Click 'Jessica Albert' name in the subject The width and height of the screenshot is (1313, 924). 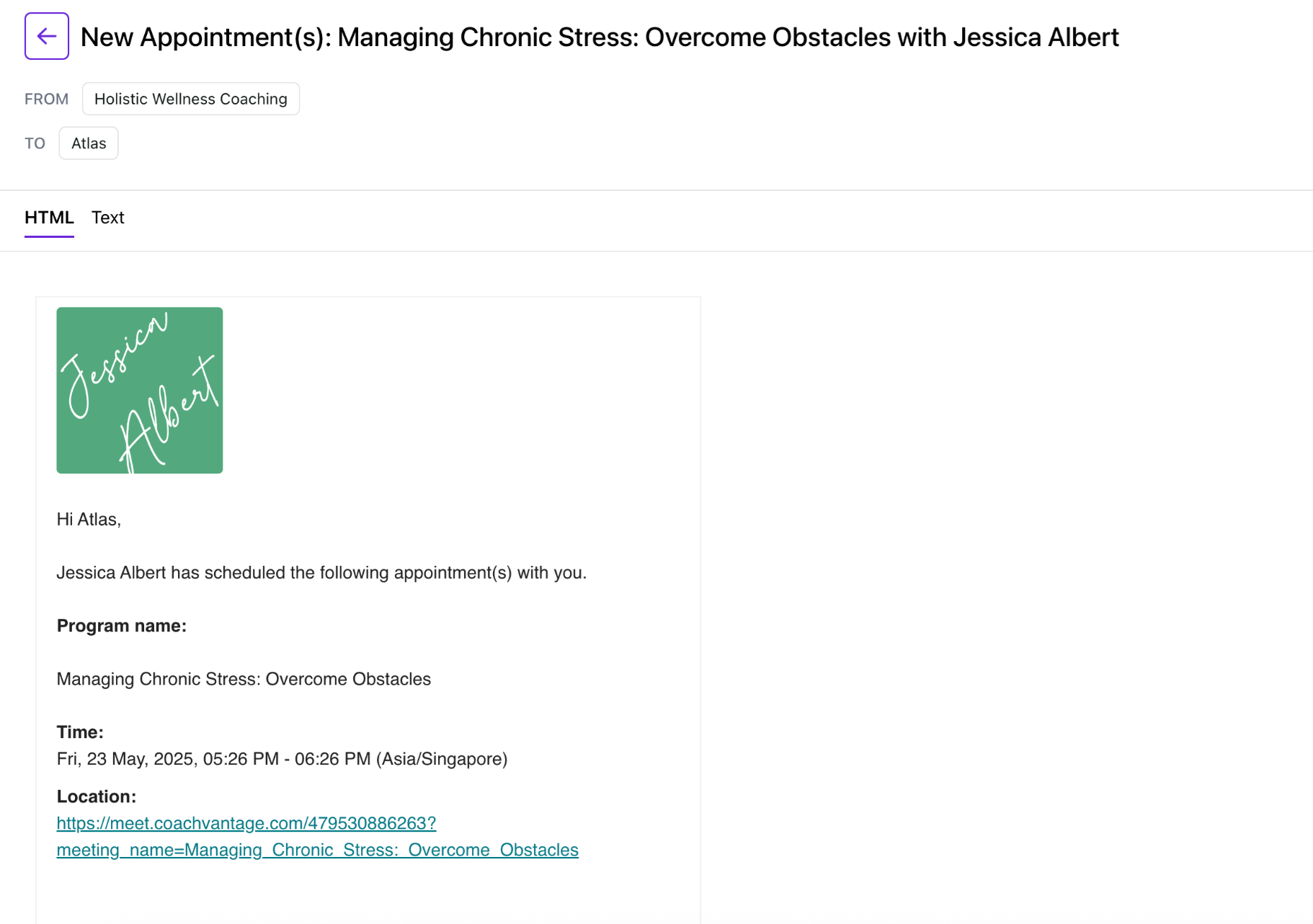point(1036,37)
